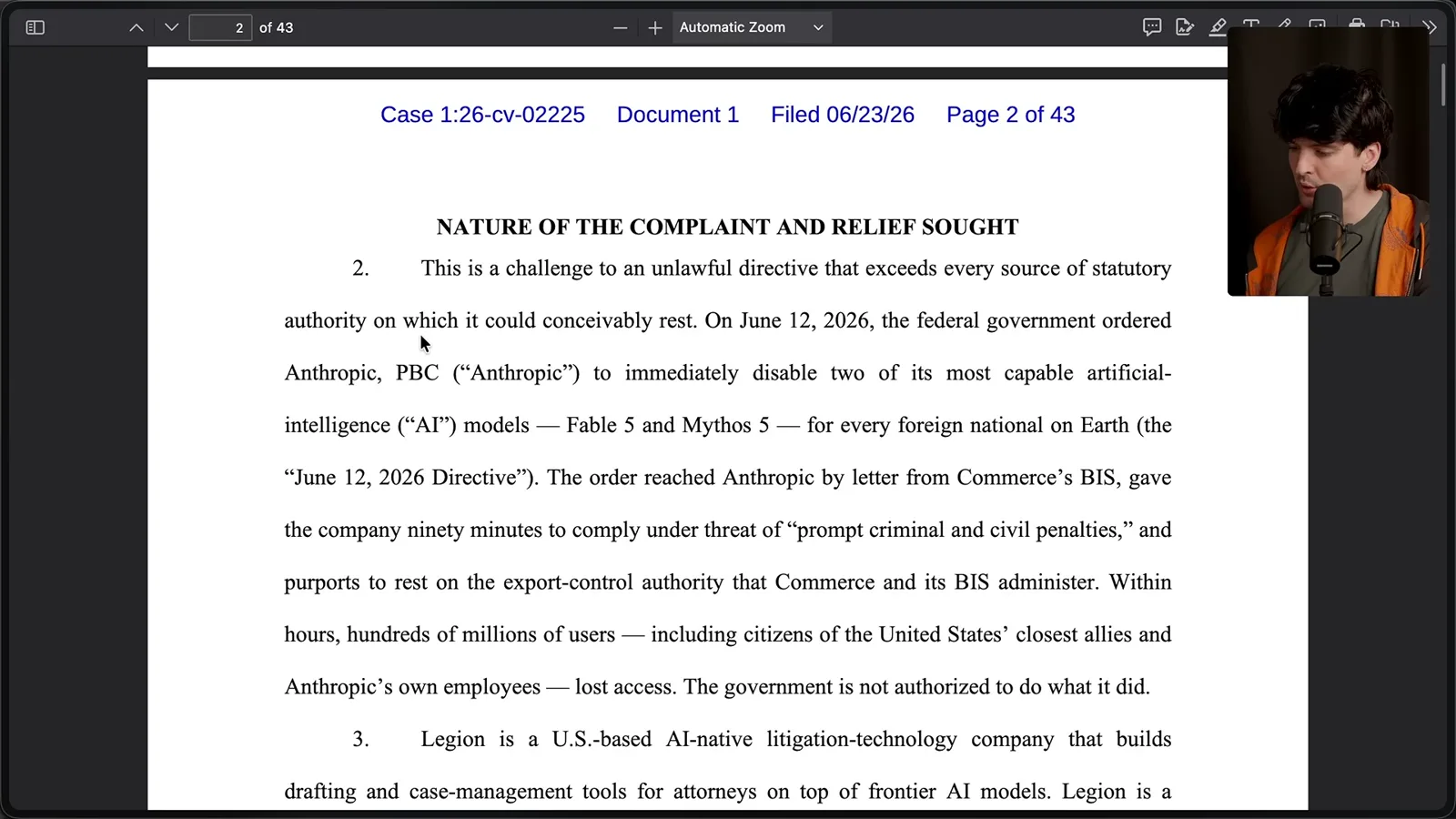
Task: Click the Case 1:26-cv-02225 header text
Action: click(x=482, y=115)
